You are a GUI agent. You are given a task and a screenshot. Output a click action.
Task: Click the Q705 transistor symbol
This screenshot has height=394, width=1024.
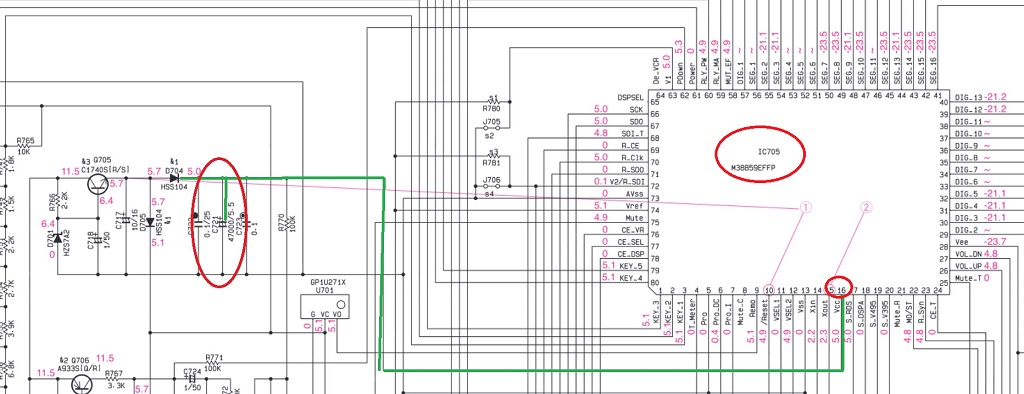[x=98, y=184]
